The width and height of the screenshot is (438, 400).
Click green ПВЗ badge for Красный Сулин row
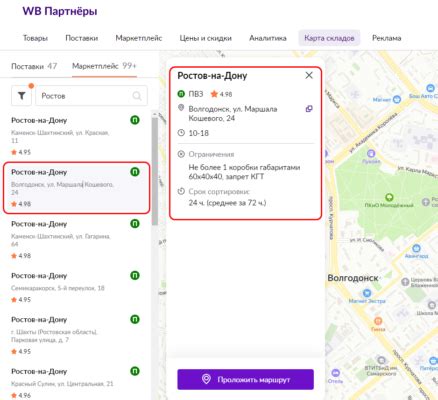[135, 371]
